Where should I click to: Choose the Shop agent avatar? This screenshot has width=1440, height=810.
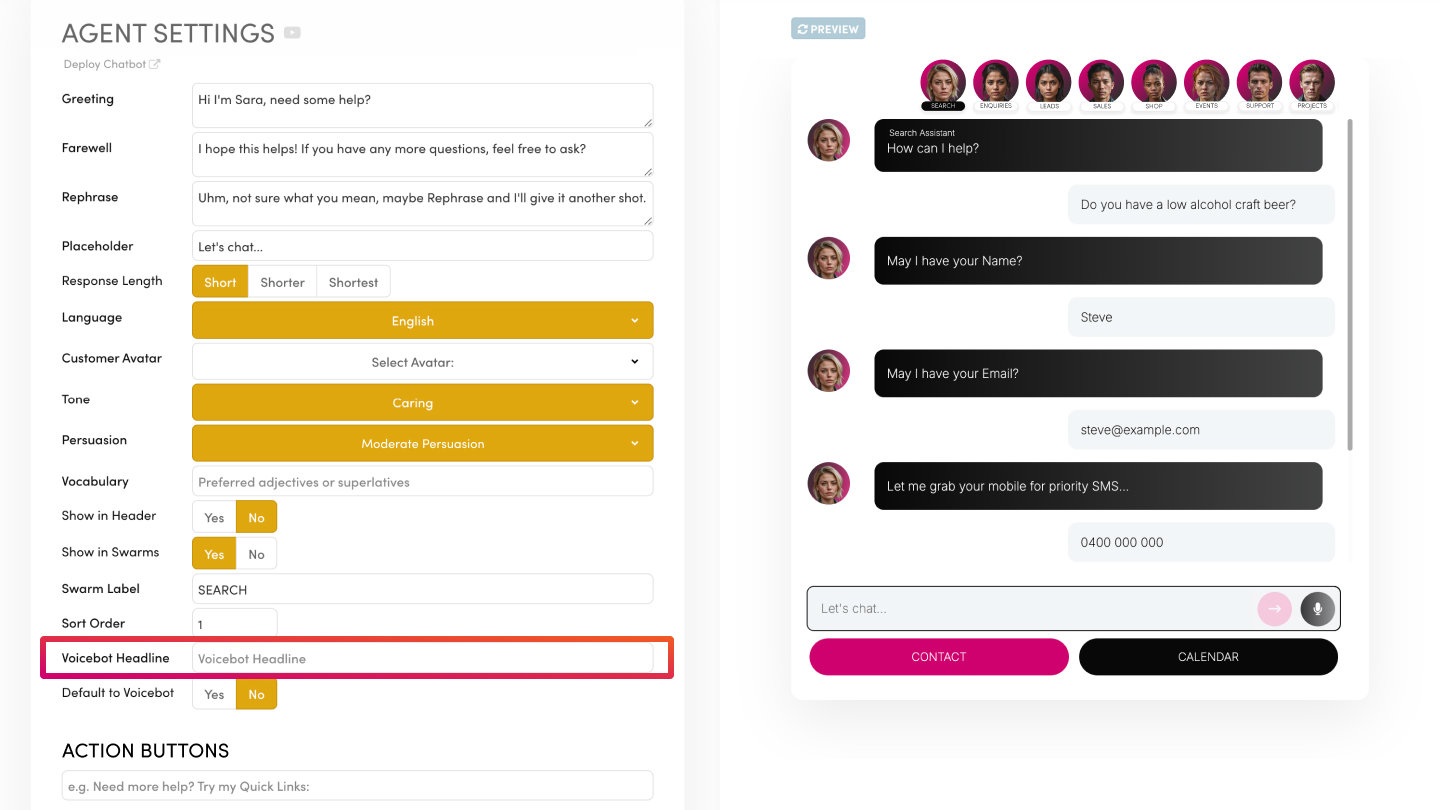pyautogui.click(x=1154, y=82)
